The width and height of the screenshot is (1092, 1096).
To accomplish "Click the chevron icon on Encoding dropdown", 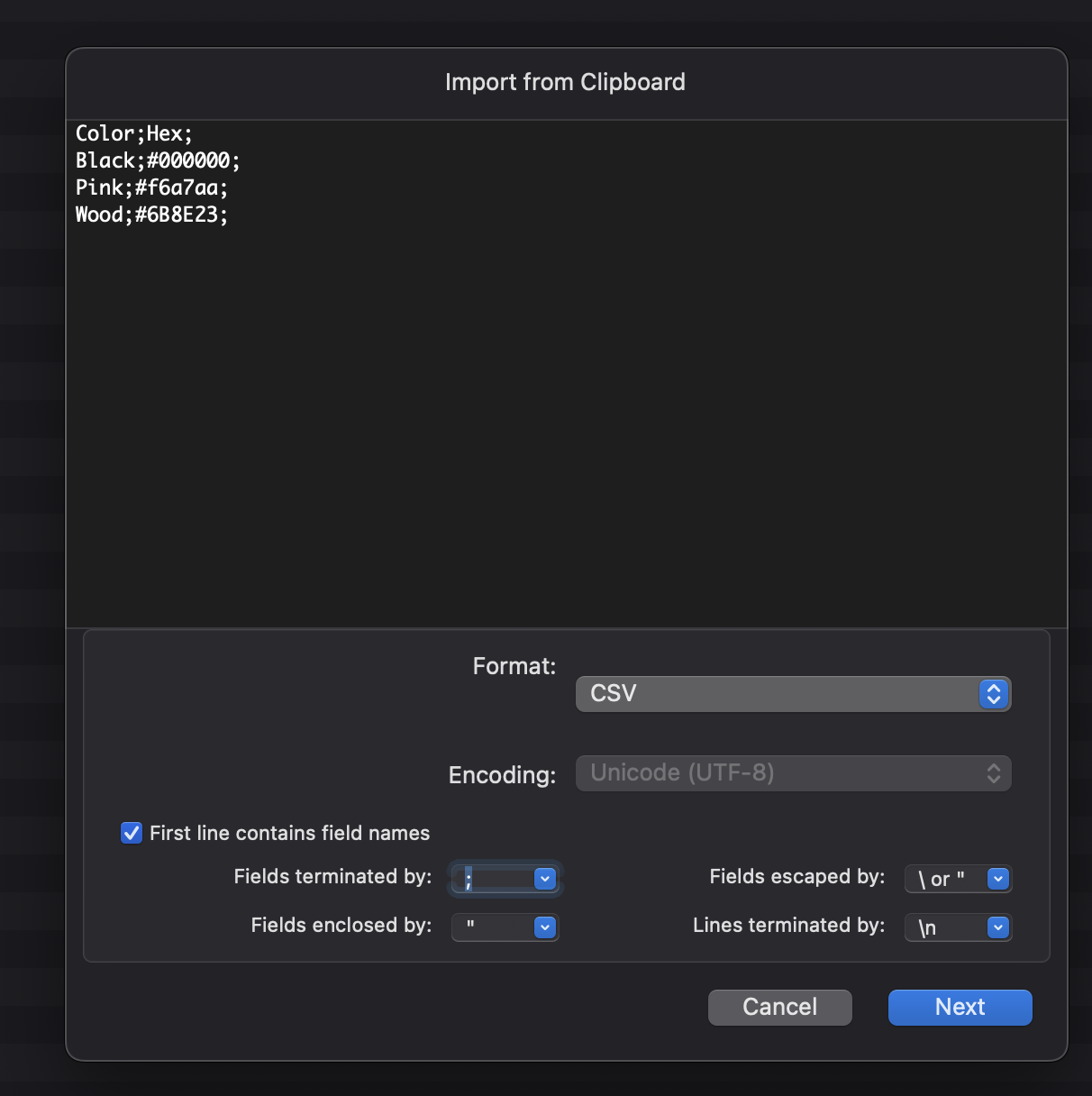I will (992, 773).
